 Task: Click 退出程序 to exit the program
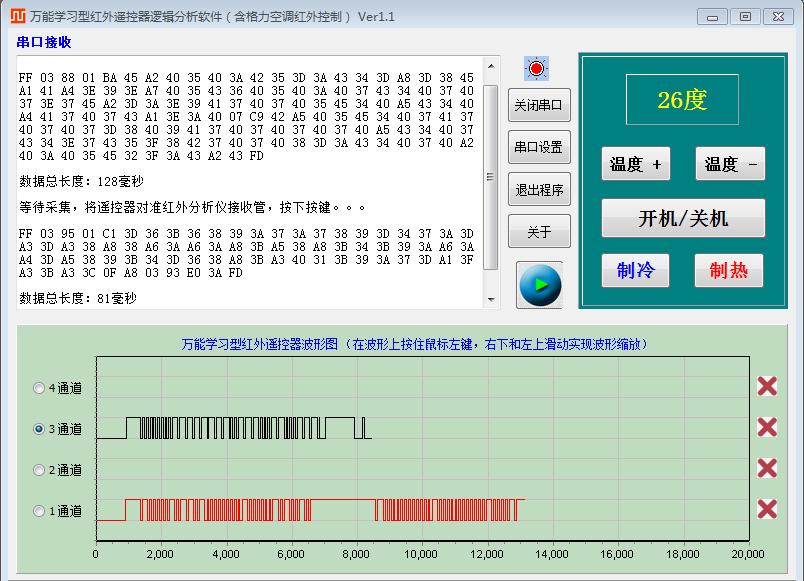[539, 189]
